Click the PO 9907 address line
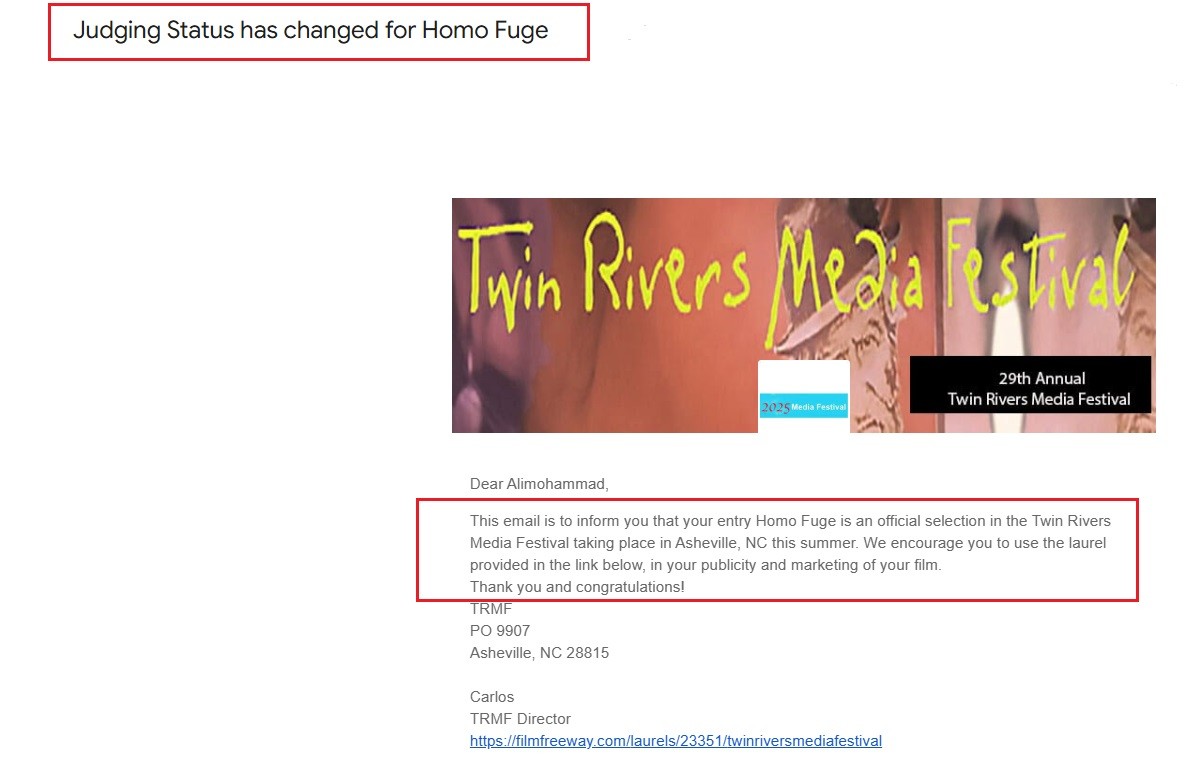This screenshot has width=1187, height=781. pyautogui.click(x=500, y=630)
